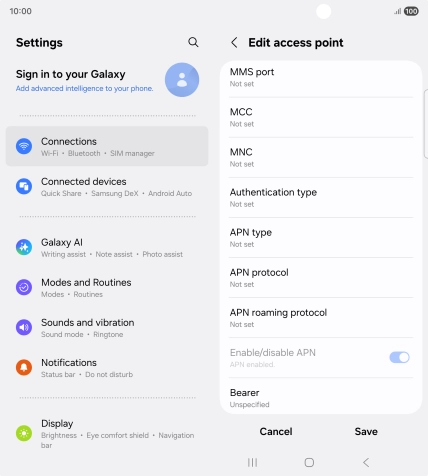Tap the green Display brightness icon
Viewport: 428px width, 476px height.
(x=24, y=433)
